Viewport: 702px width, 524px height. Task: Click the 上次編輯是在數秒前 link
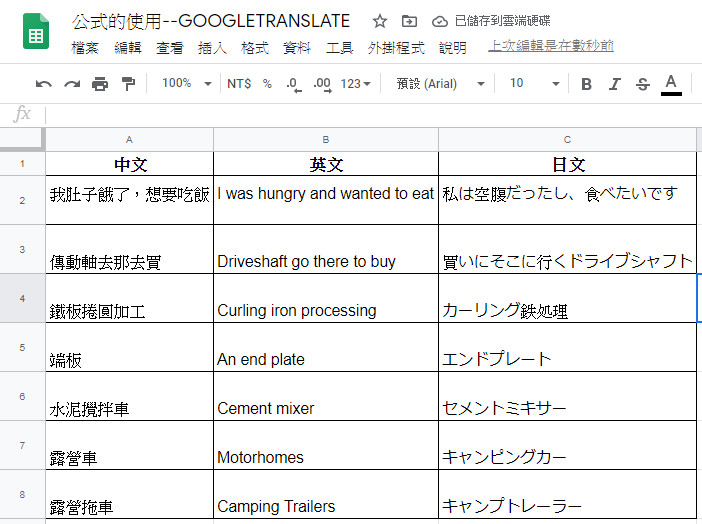pos(551,46)
